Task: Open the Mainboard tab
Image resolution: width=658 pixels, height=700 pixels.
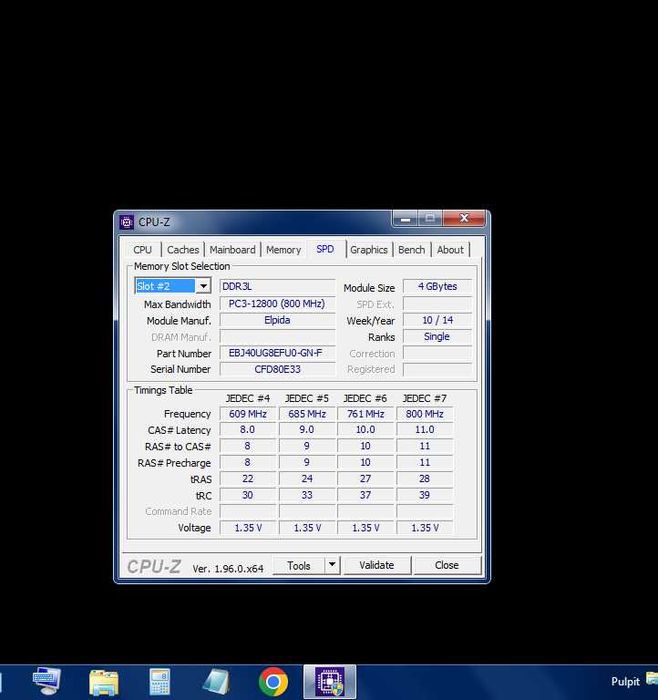Action: click(x=232, y=250)
